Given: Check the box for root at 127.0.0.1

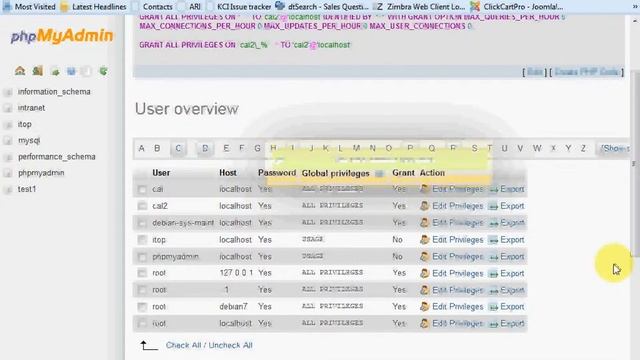Looking at the screenshot, I should 142,273.
